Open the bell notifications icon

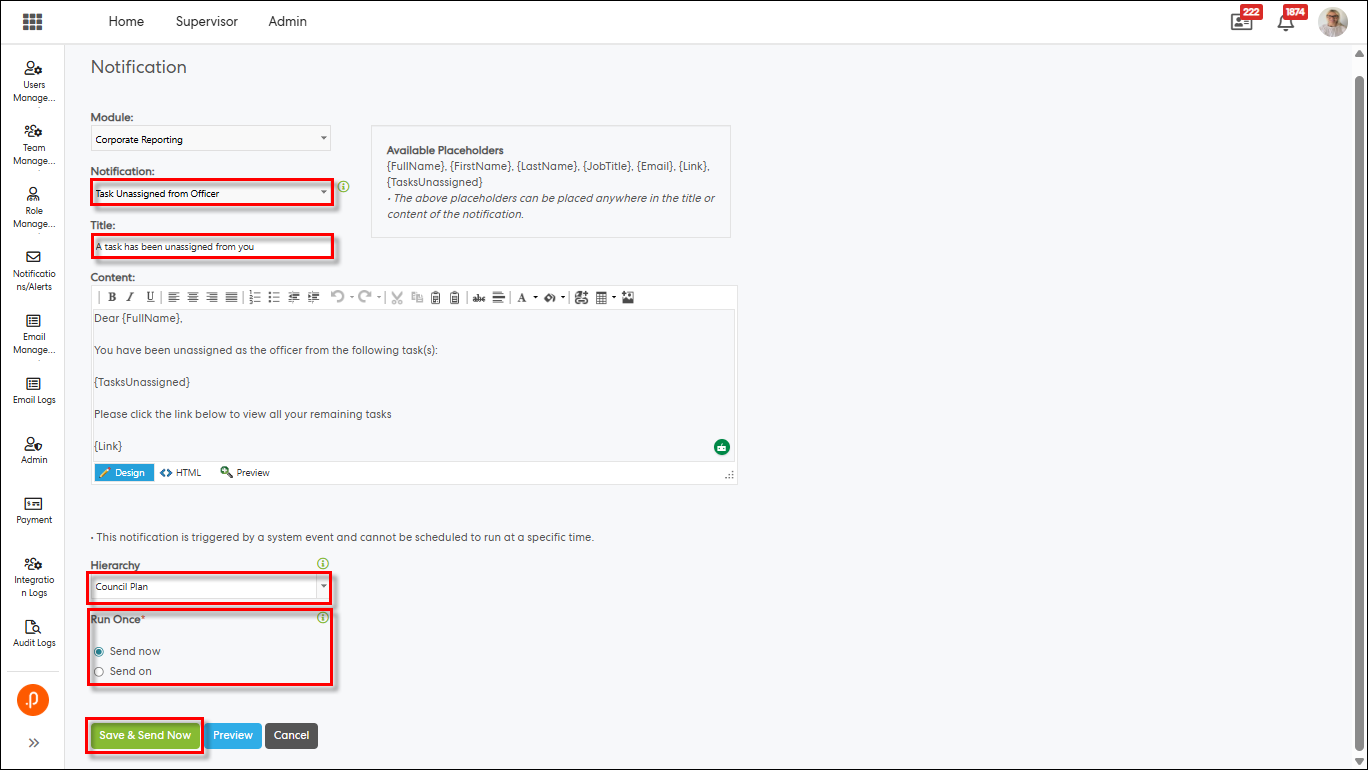(1286, 22)
